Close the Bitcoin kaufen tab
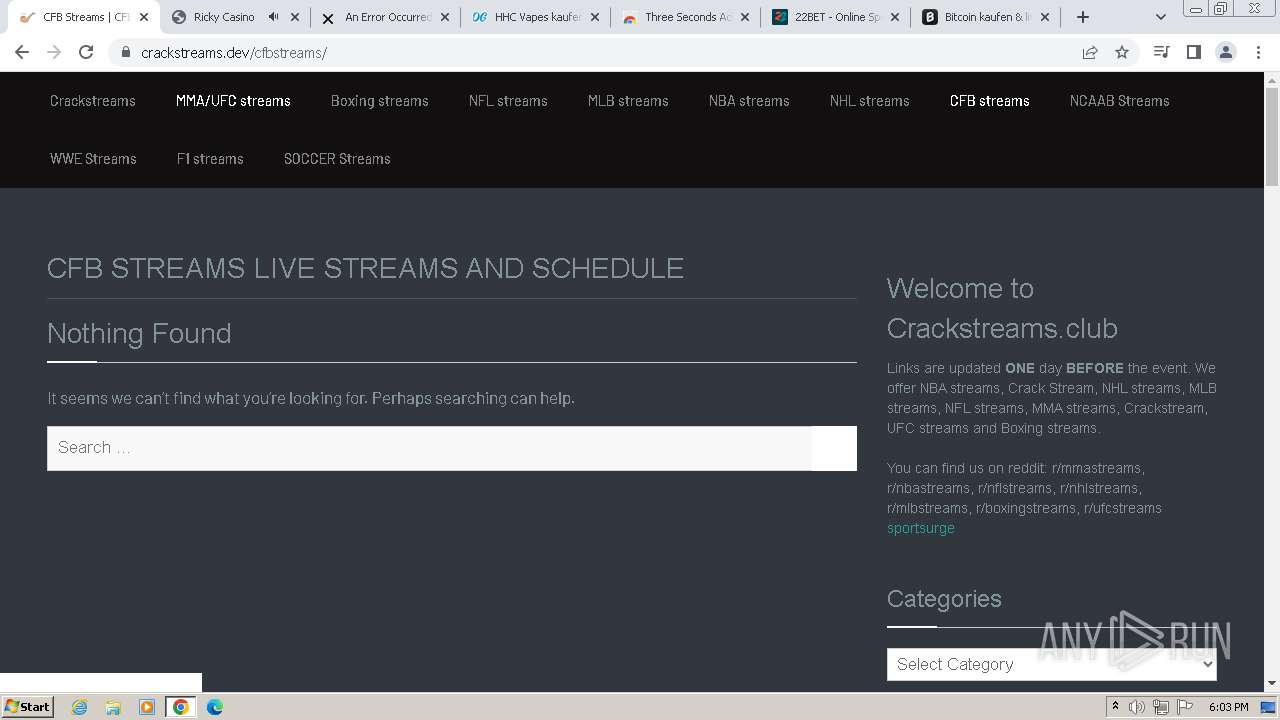 [x=1045, y=17]
